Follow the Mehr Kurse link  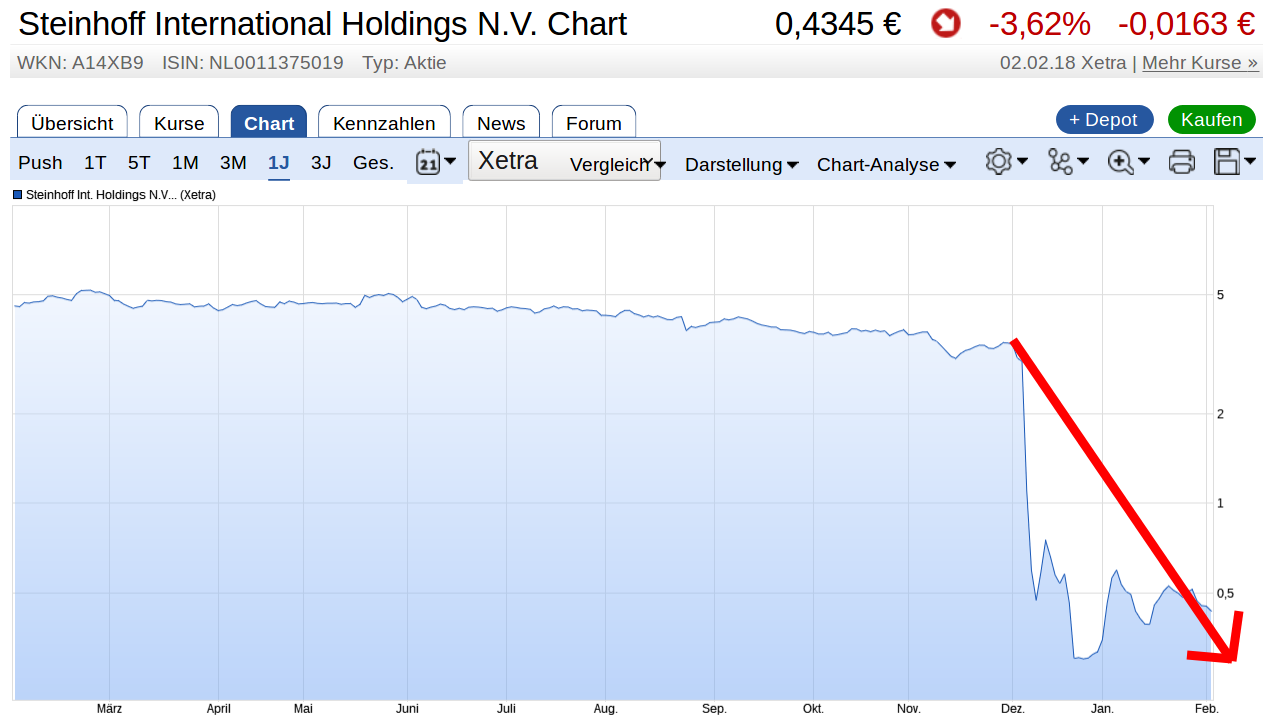1199,62
